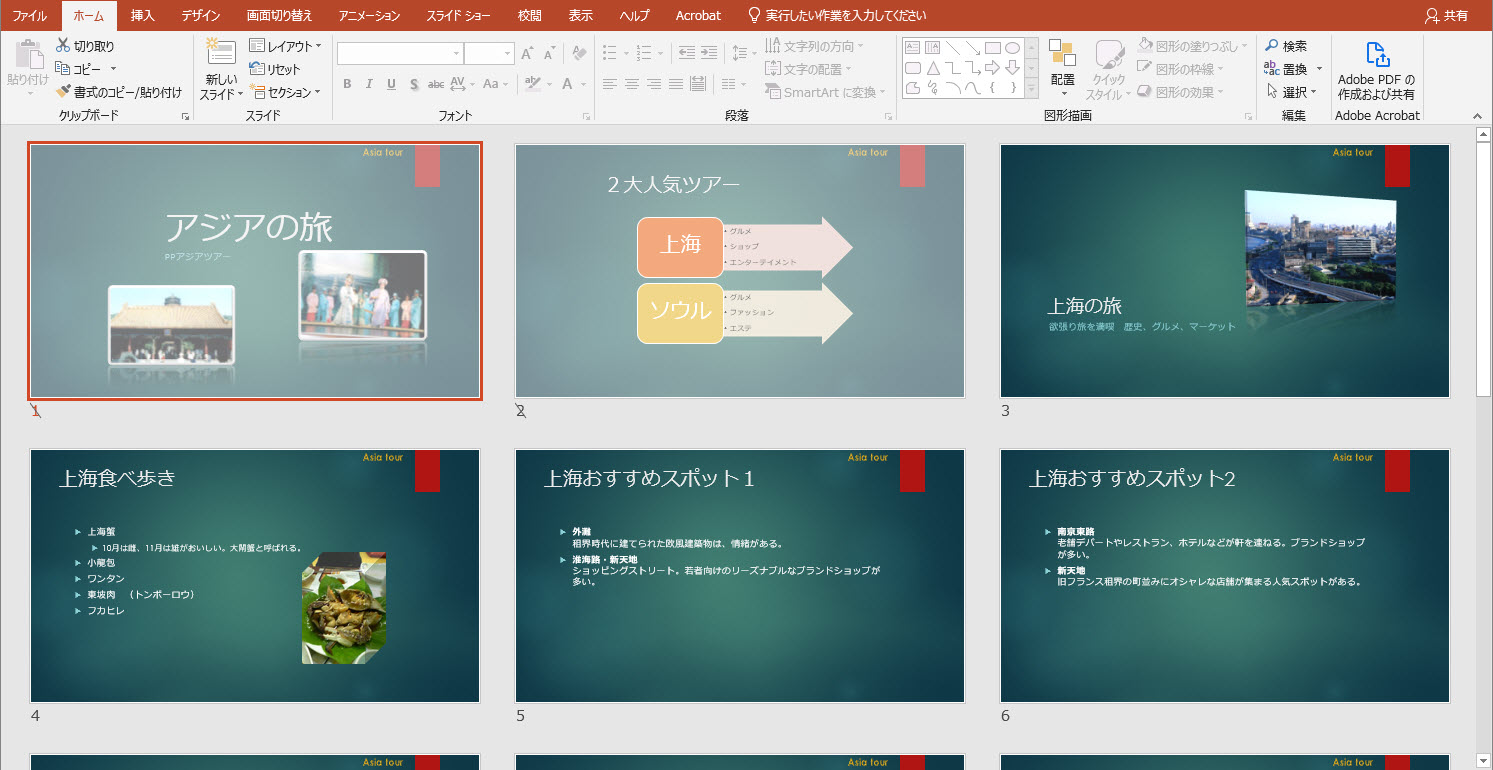Click the grayed Bold B button
The height and width of the screenshot is (770, 1493).
(x=347, y=84)
